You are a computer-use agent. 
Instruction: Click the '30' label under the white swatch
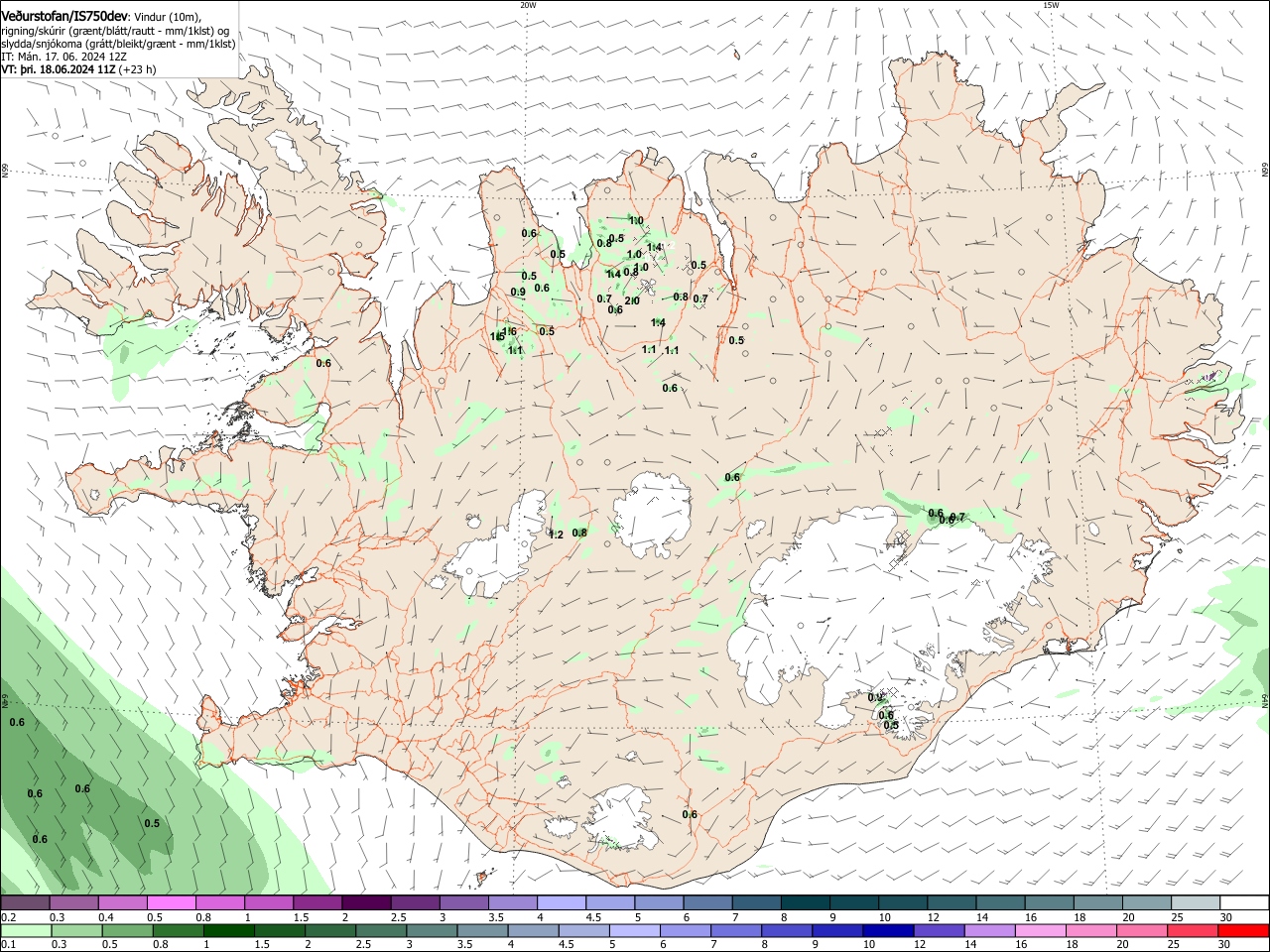click(1225, 917)
